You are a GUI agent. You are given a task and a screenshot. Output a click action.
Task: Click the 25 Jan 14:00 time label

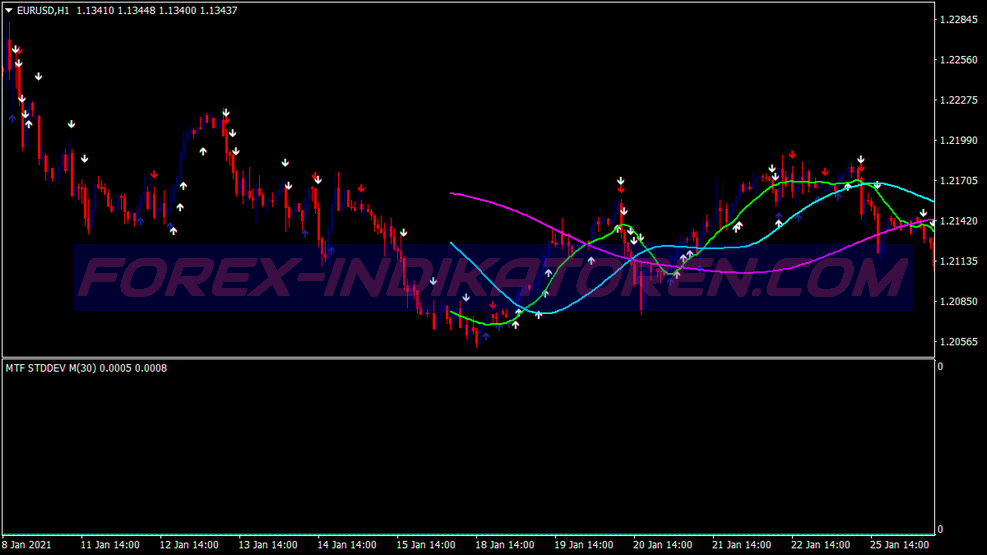pos(900,545)
